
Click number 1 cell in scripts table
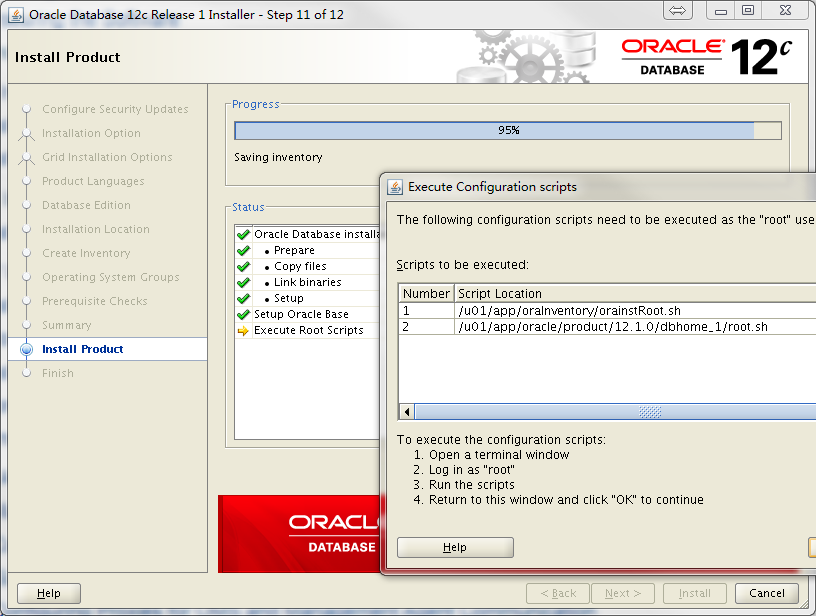click(x=426, y=311)
